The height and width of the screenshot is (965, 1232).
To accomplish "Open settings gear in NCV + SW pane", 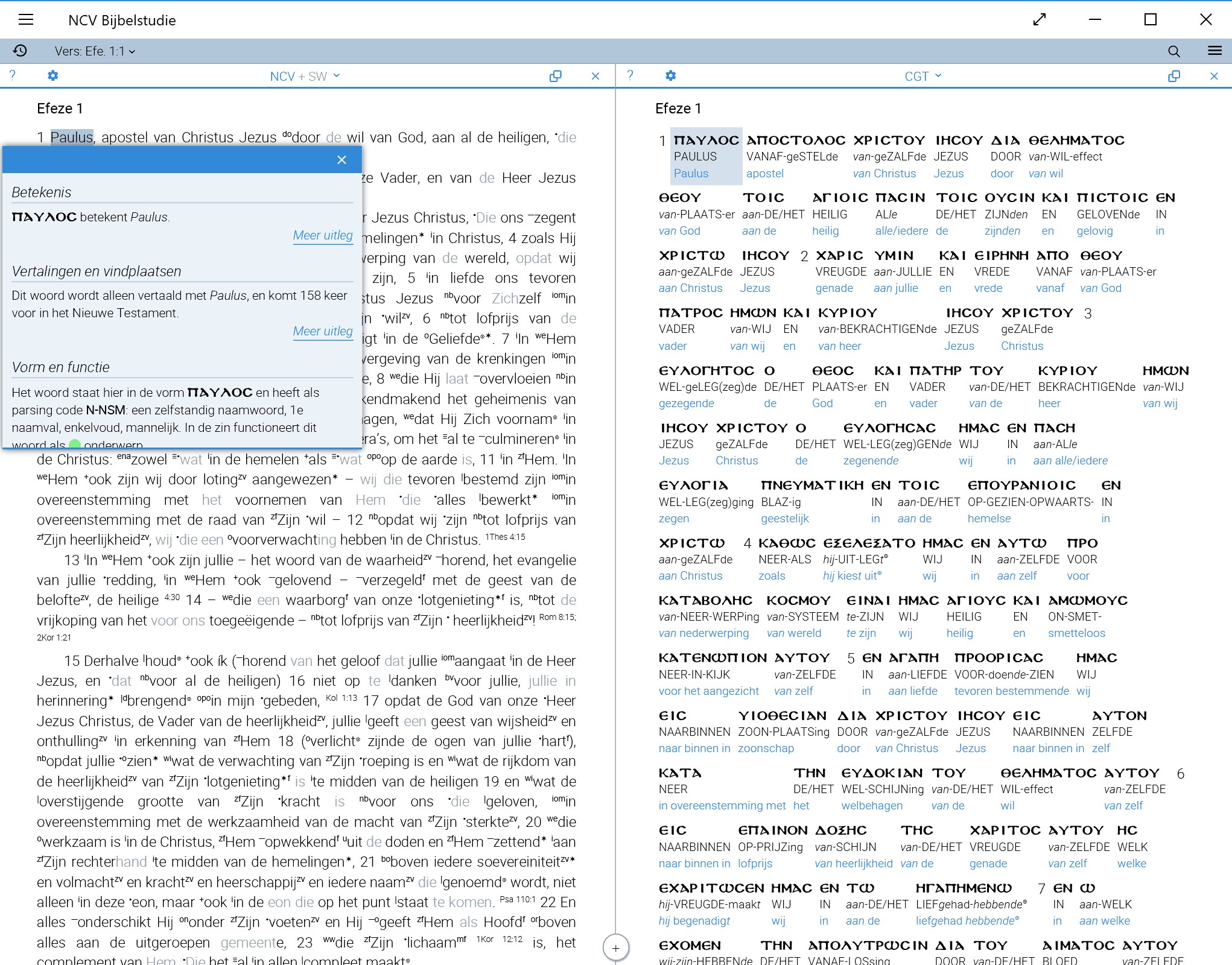I will point(53,76).
